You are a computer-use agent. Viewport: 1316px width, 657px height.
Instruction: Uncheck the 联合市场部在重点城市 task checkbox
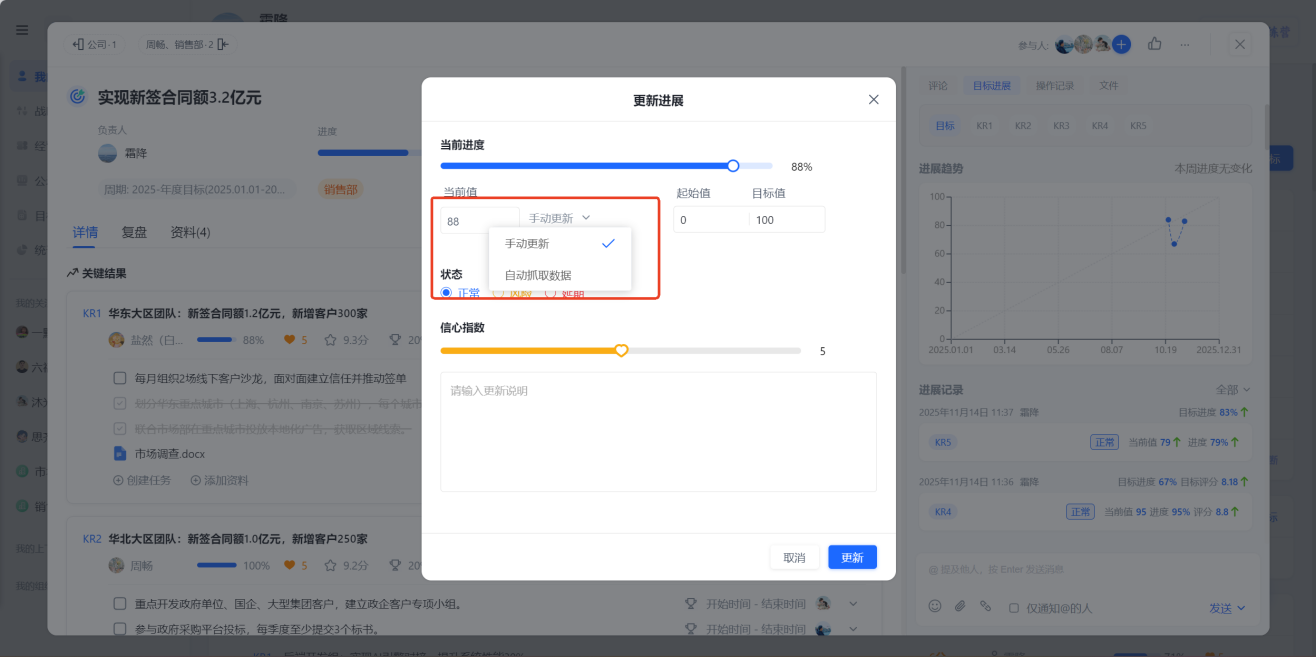[120, 429]
